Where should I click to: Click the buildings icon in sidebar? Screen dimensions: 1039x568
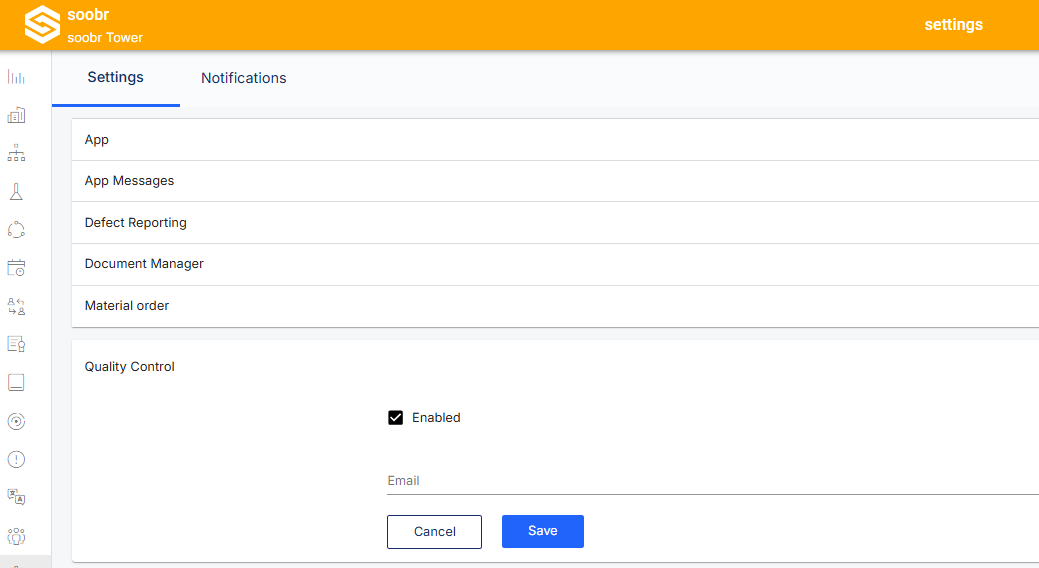(x=17, y=116)
